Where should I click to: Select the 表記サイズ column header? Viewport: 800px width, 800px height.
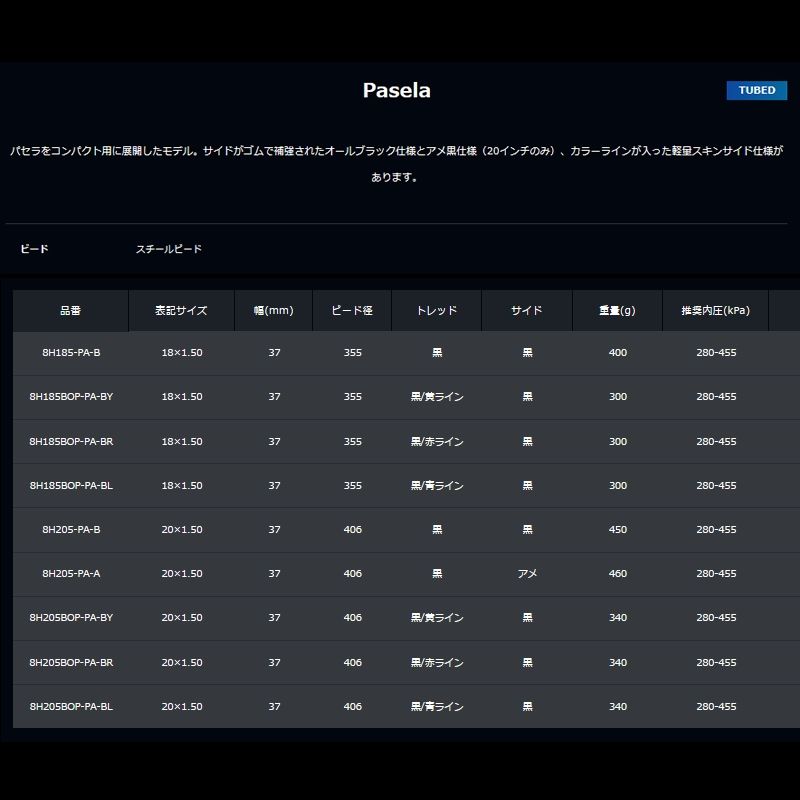pyautogui.click(x=181, y=310)
